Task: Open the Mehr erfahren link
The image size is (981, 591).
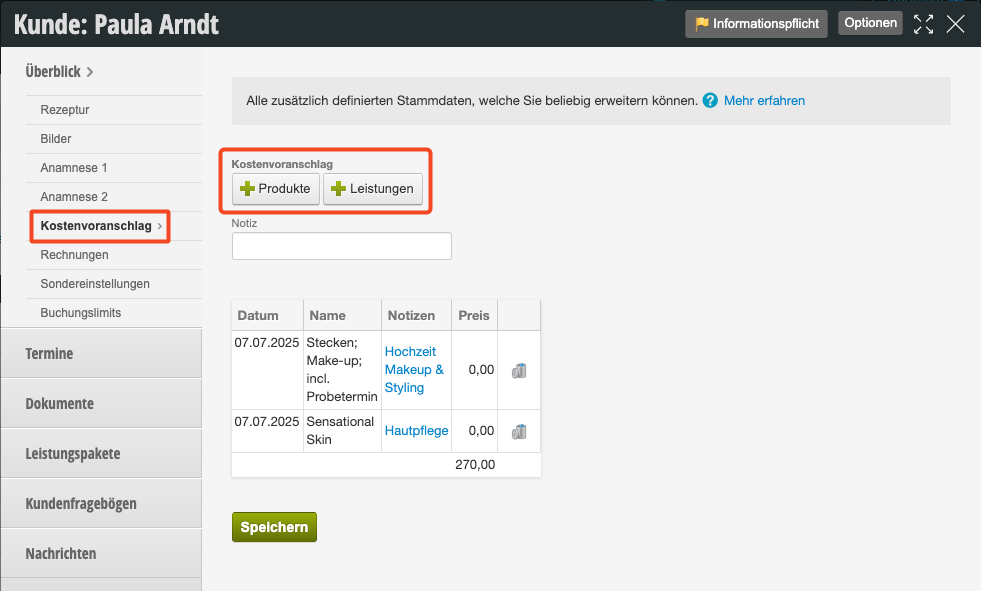Action: pos(764,101)
